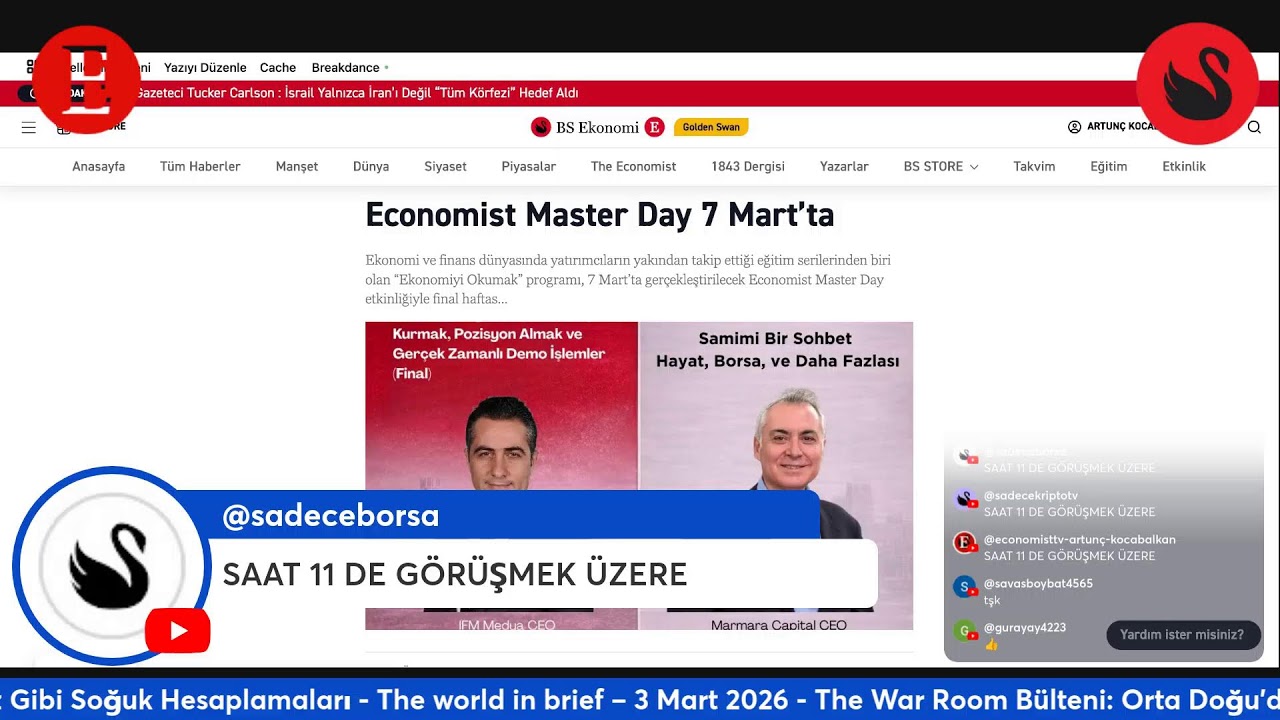Click the large red swan overlay logo
Viewport: 1280px width, 720px height.
coord(1197,84)
